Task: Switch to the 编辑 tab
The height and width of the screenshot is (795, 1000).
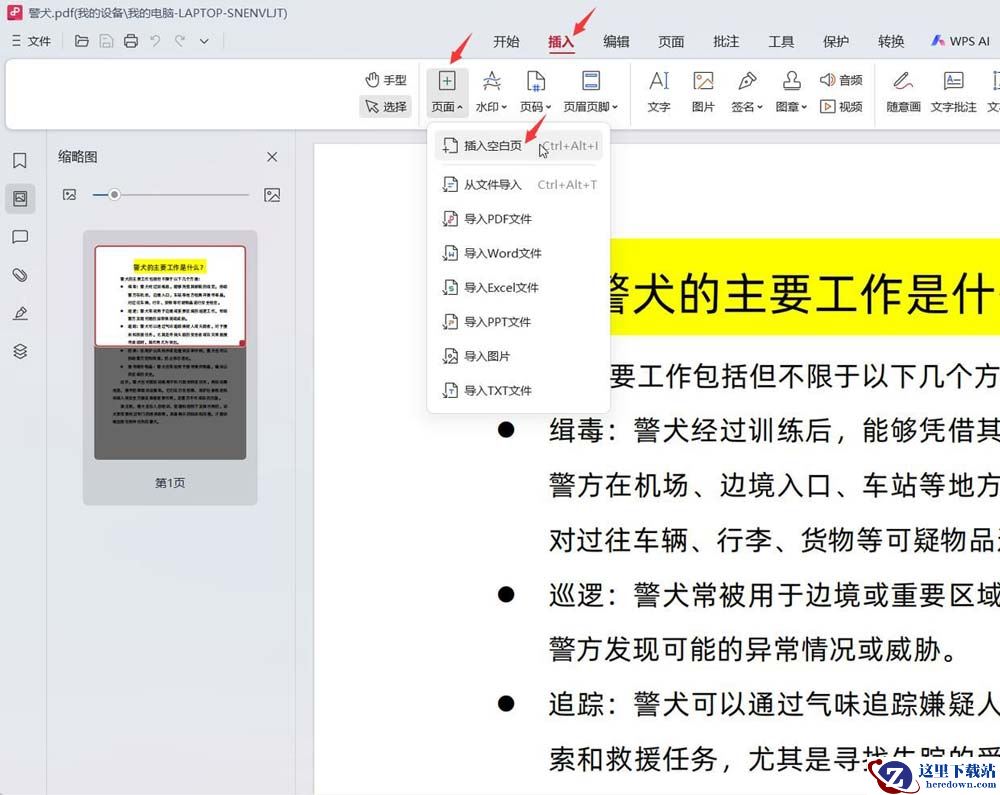Action: click(616, 41)
